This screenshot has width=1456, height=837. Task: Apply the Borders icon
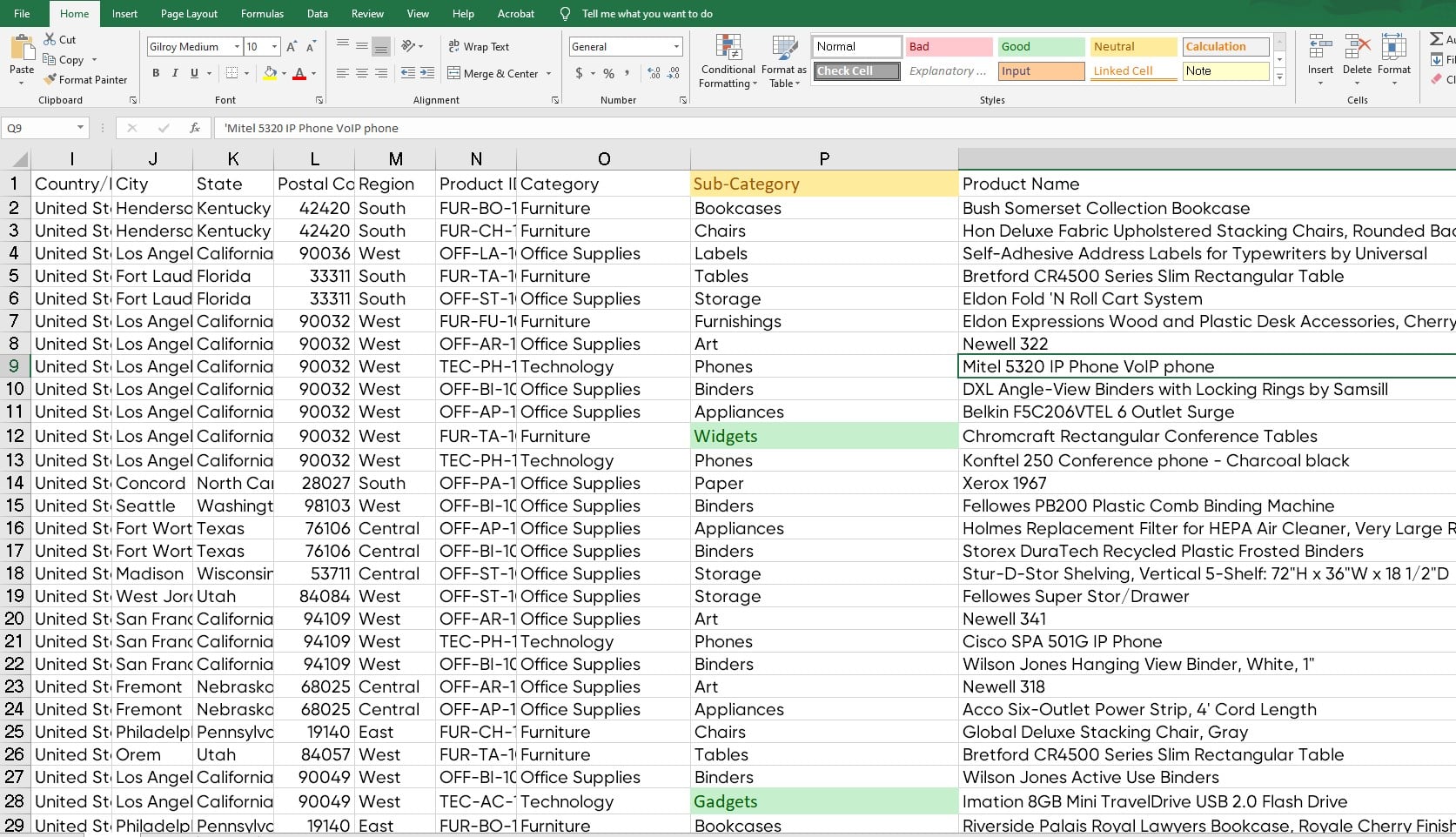coord(231,73)
